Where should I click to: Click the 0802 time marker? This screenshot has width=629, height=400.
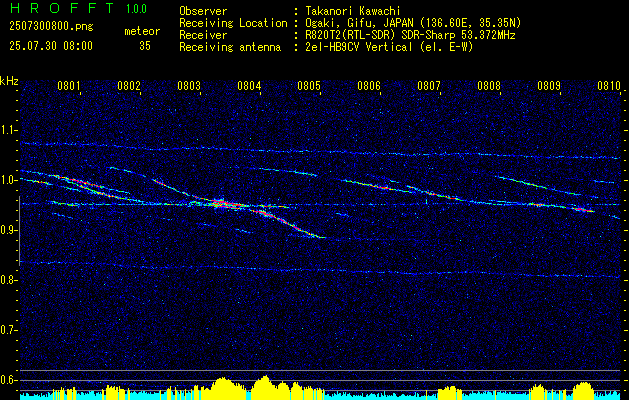click(129, 85)
